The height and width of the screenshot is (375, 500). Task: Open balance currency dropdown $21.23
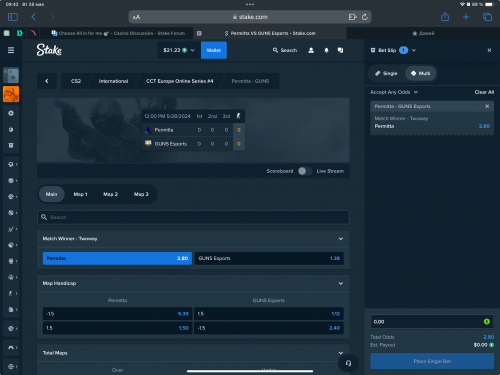click(x=179, y=50)
